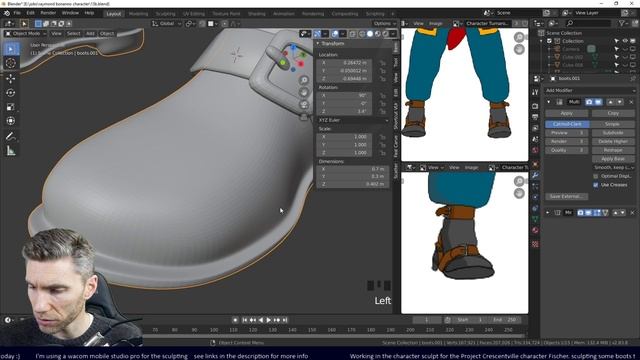Open the Tool properties tab icon
This screenshot has height=360, width=640.
535,93
